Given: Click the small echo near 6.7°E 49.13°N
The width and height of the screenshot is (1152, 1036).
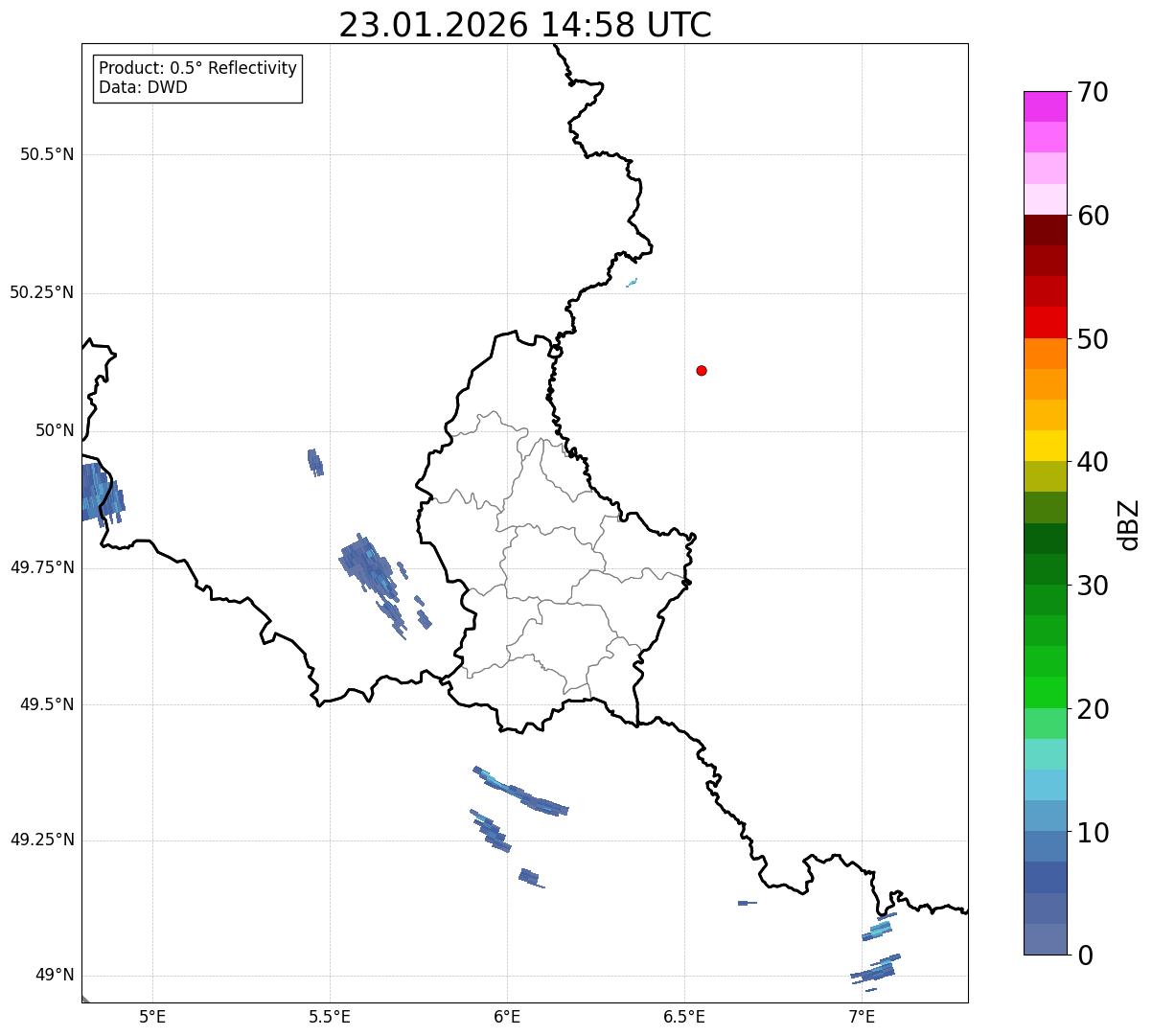Looking at the screenshot, I should [747, 903].
